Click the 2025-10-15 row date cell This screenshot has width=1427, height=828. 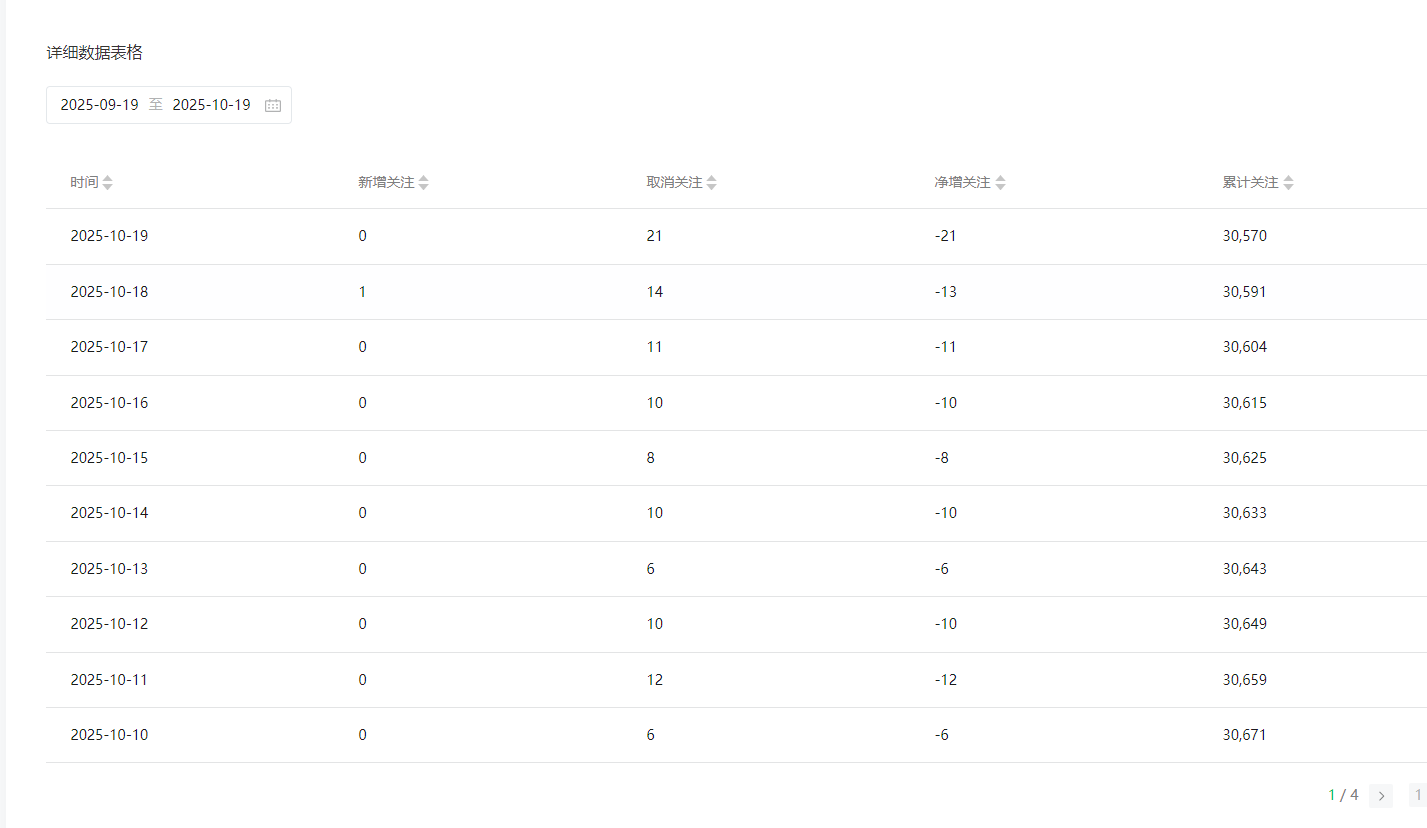pos(109,458)
